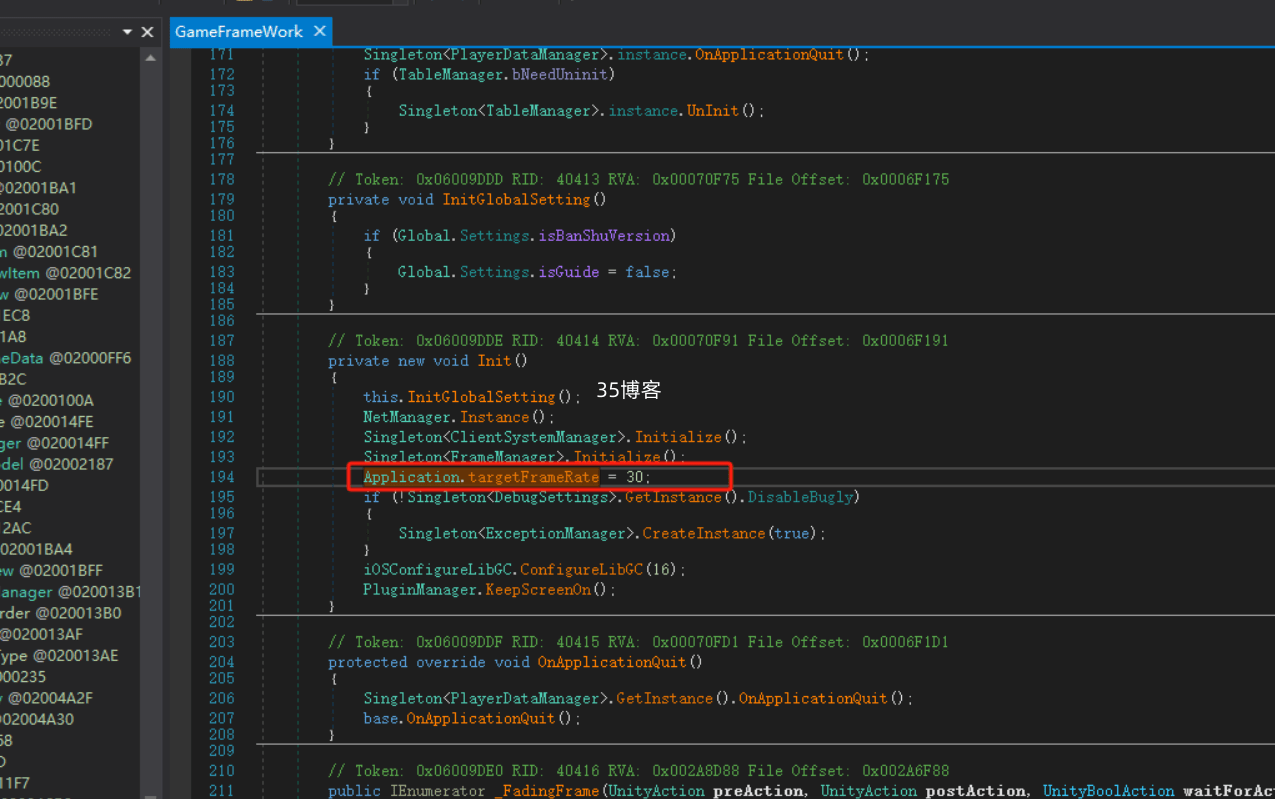Viewport: 1275px width, 799px height.
Task: Select the tree item ending in @02001BFD
Action: point(48,124)
